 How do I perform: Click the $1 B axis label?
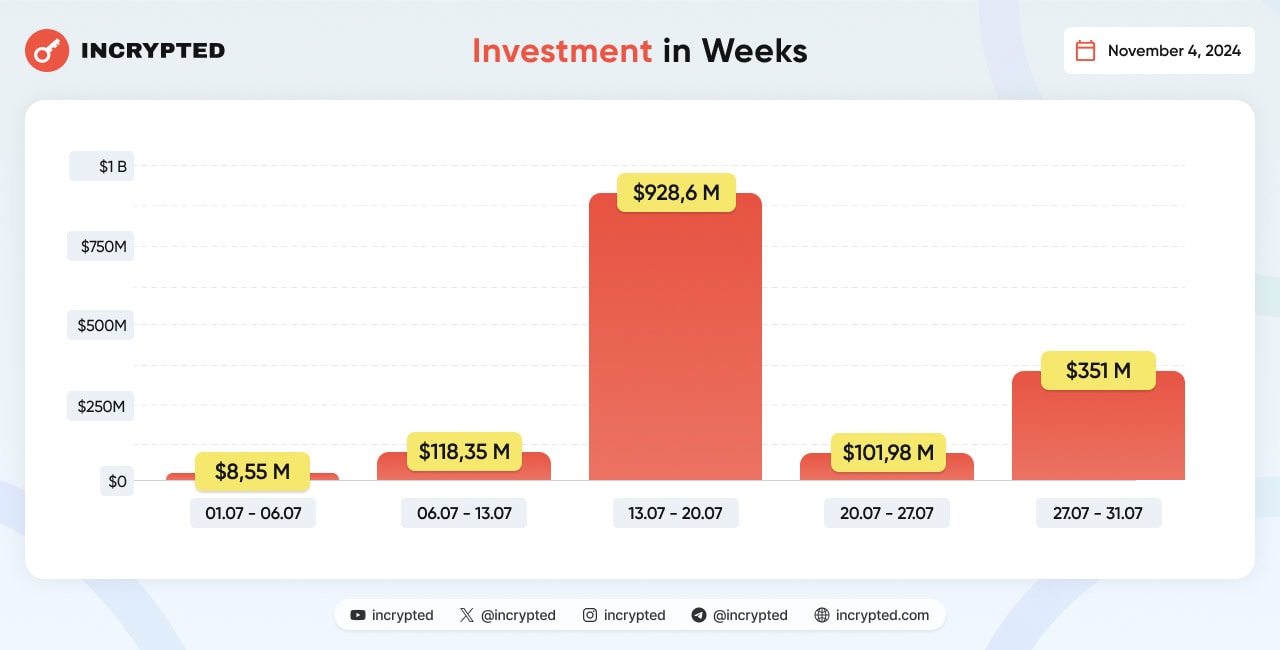pyautogui.click(x=101, y=166)
